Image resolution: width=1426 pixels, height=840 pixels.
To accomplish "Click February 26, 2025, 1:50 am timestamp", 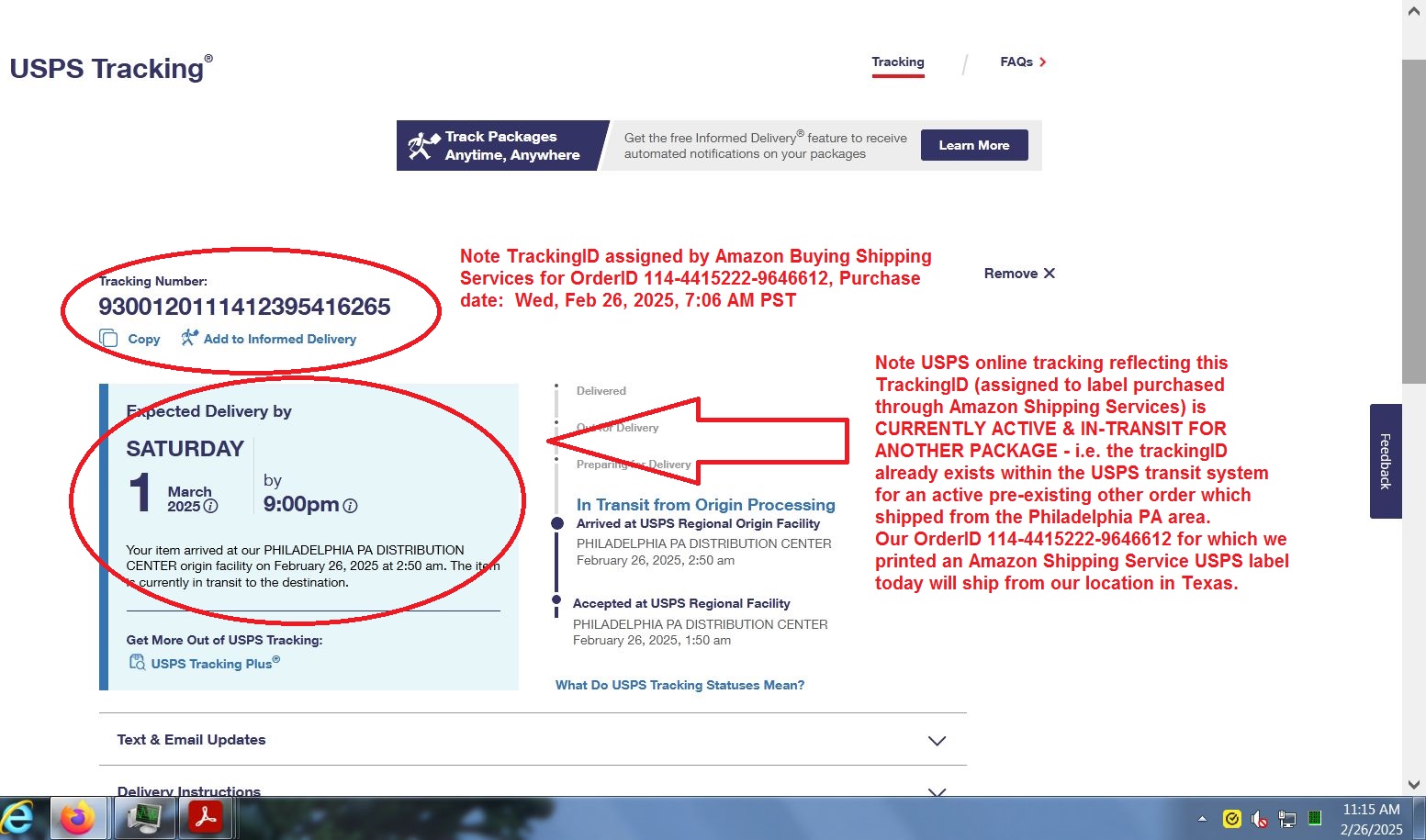I will (x=652, y=640).
